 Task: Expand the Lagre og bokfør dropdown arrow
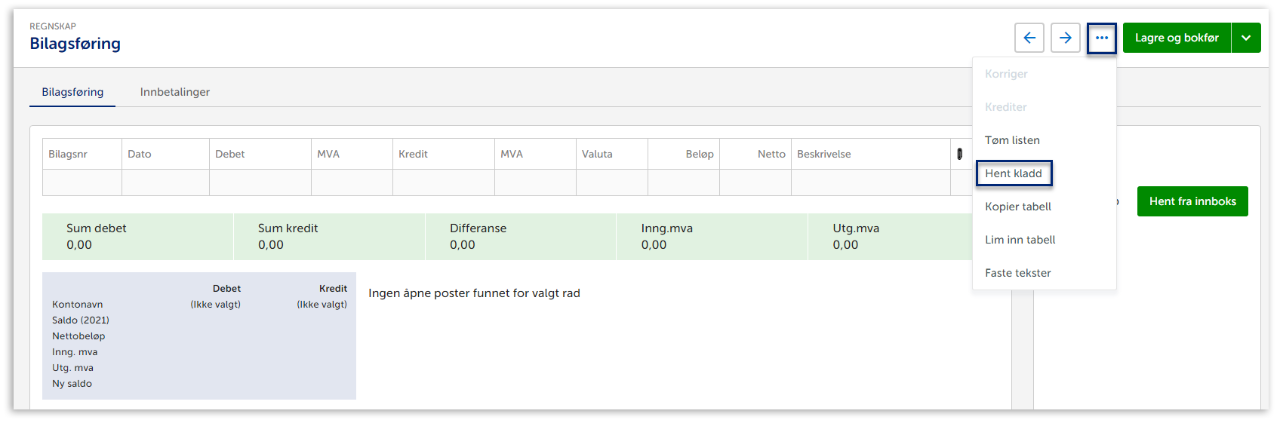tap(1246, 38)
